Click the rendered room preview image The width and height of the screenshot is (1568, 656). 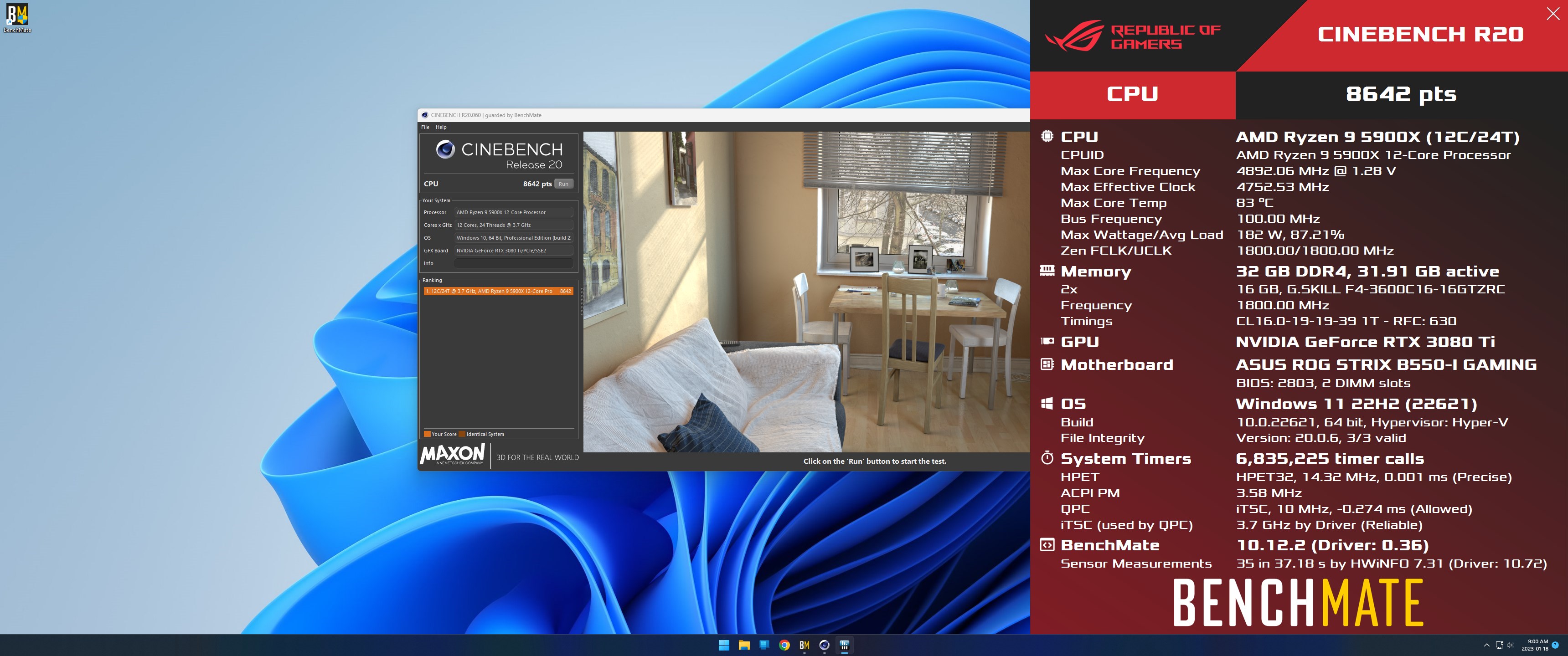click(806, 292)
